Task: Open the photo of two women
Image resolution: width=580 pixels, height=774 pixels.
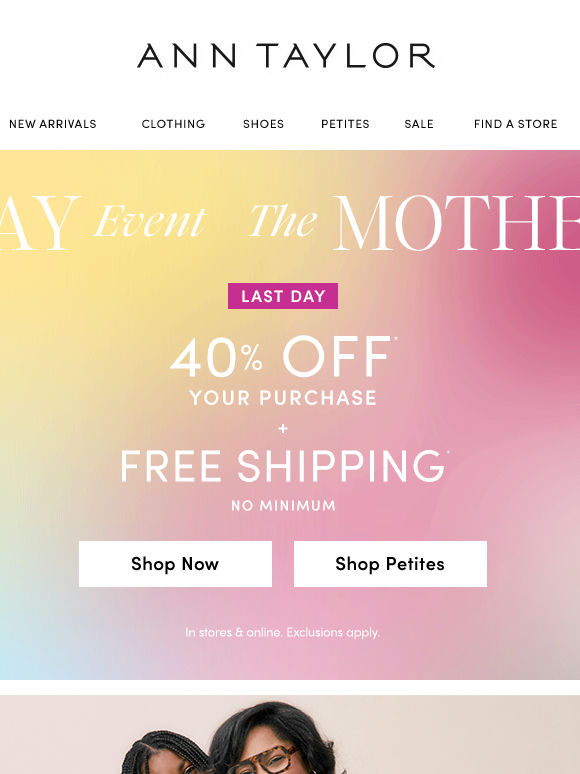Action: 290,735
